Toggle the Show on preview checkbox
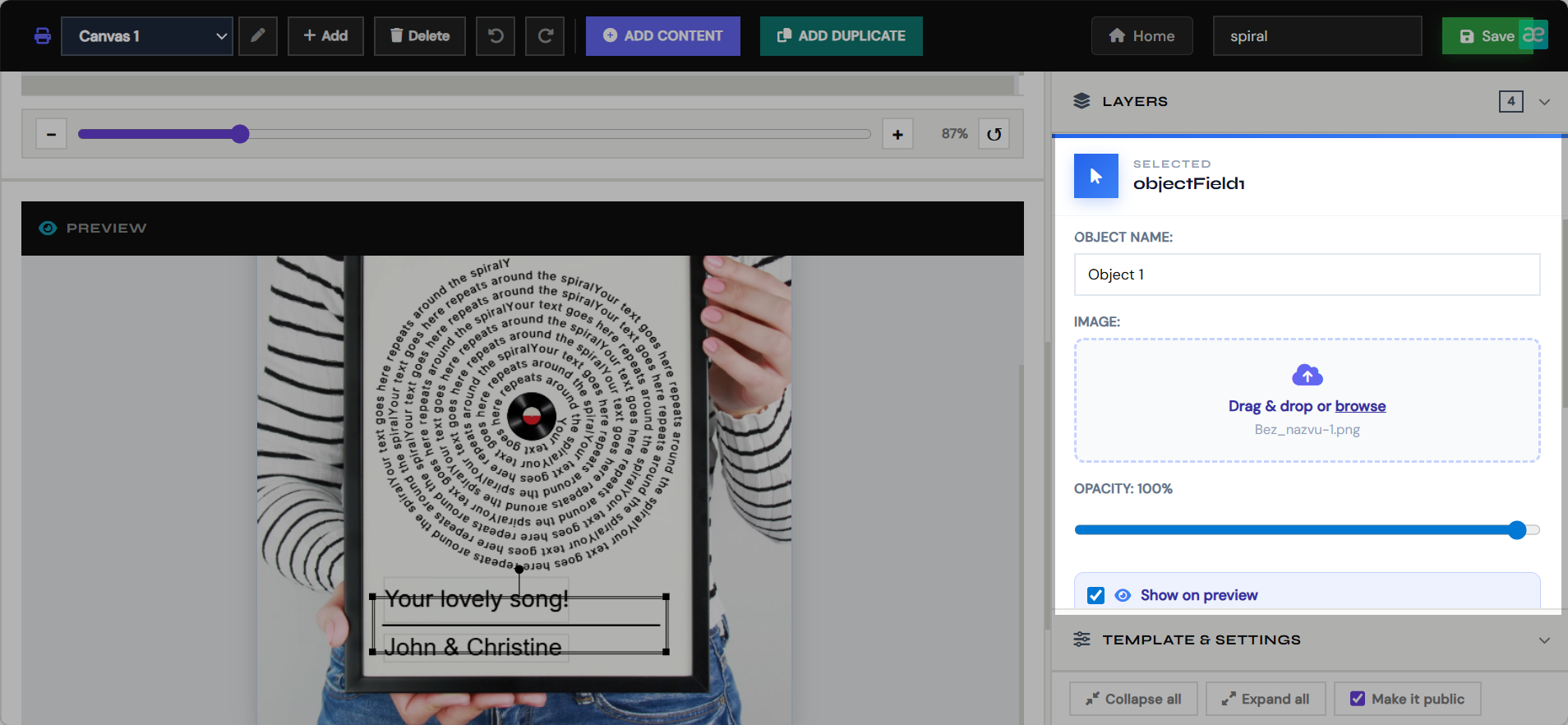 1095,595
